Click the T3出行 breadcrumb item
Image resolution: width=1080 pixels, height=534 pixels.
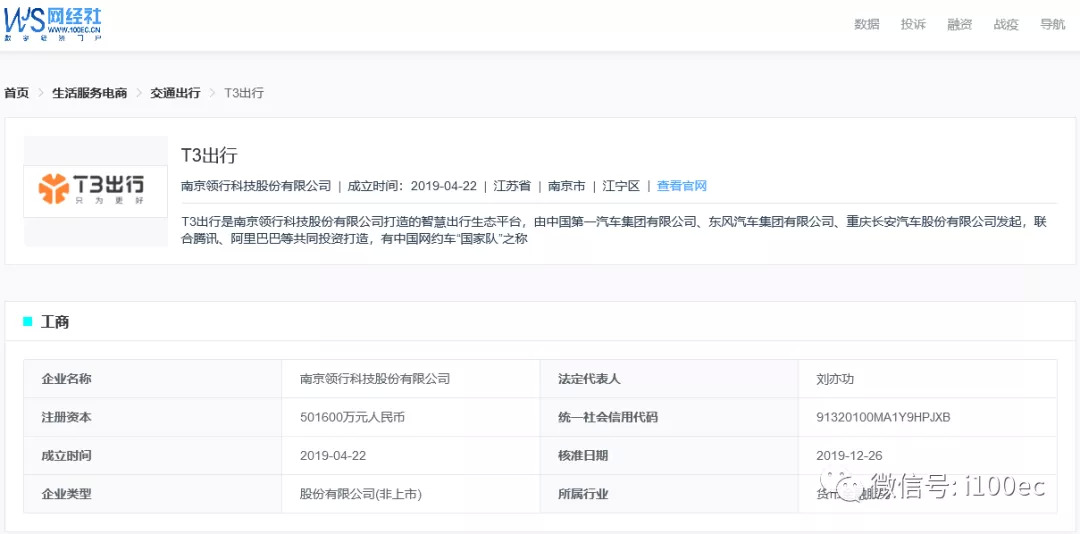tap(244, 93)
